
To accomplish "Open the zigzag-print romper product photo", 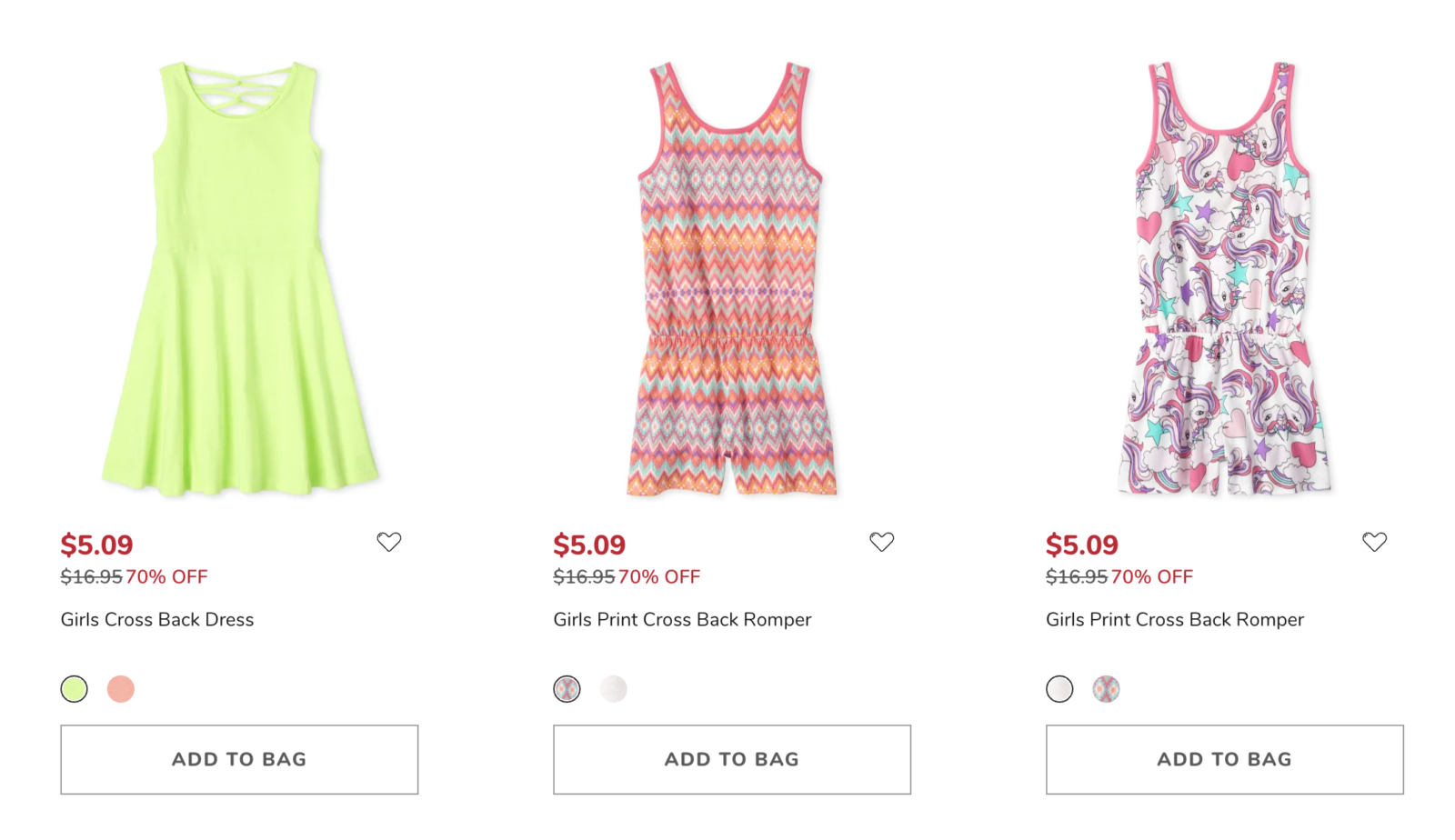I will pyautogui.click(x=731, y=279).
